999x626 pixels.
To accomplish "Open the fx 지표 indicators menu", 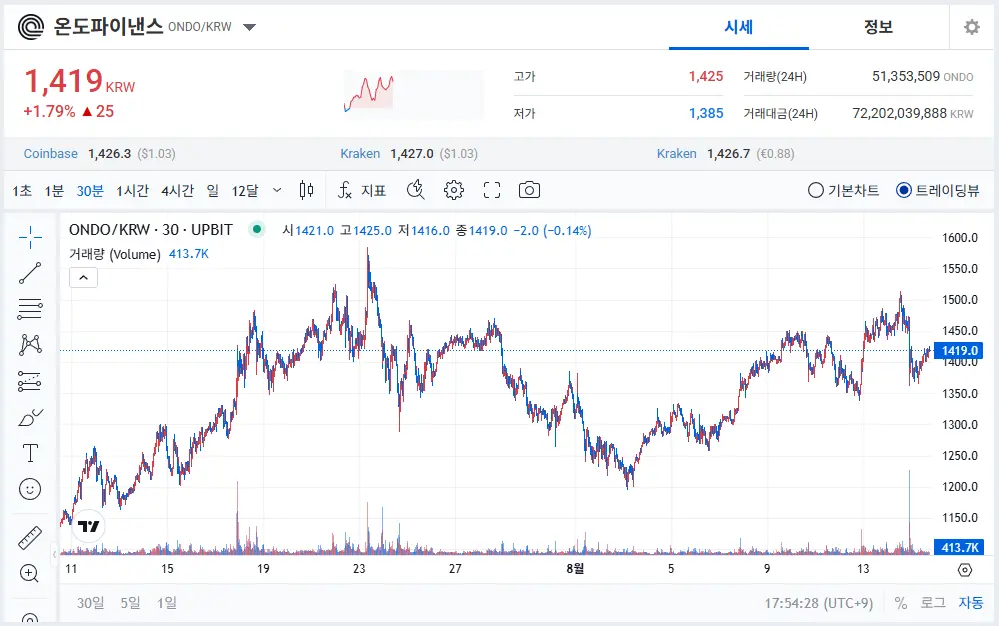I will pyautogui.click(x=362, y=190).
